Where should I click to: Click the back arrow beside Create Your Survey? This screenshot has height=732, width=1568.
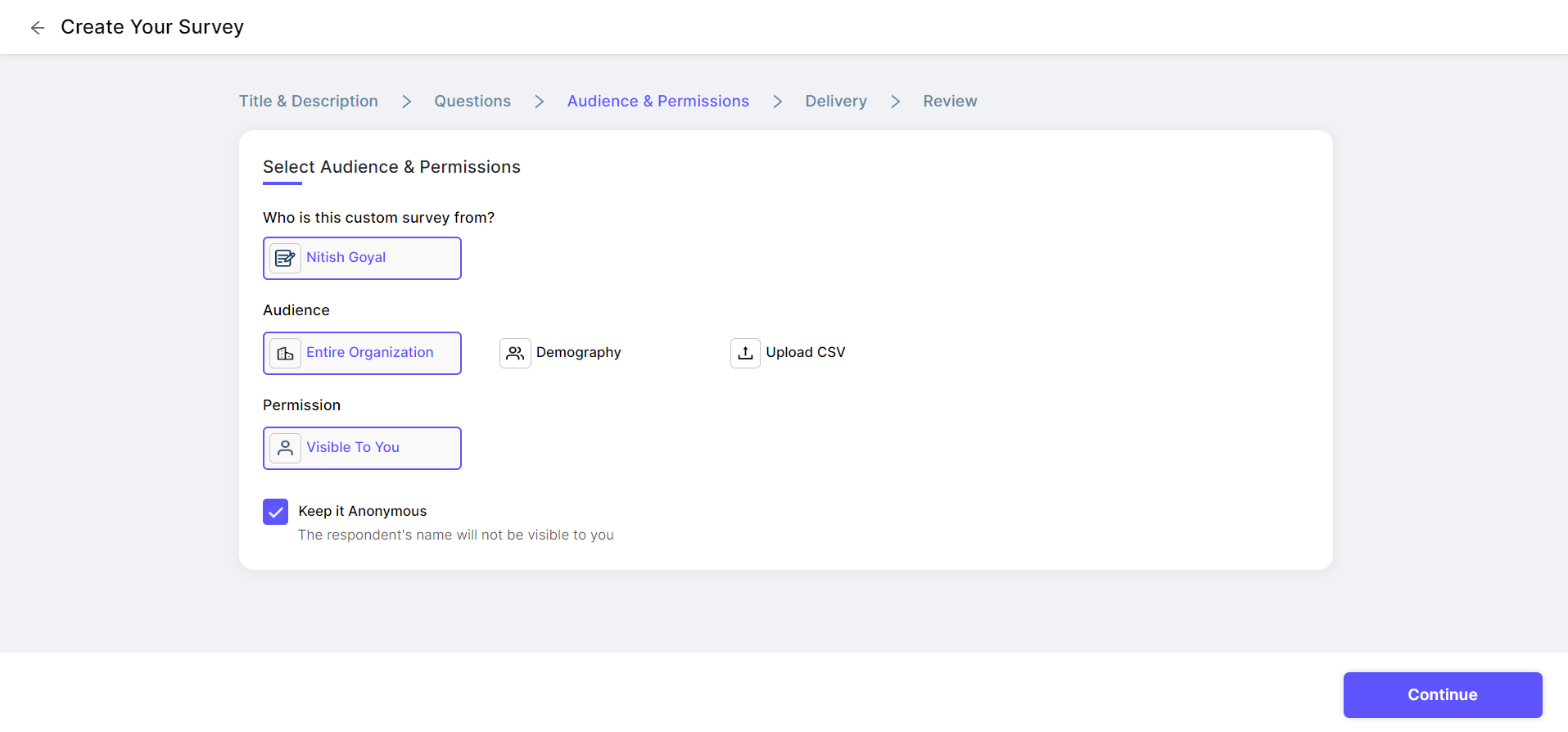(x=38, y=28)
